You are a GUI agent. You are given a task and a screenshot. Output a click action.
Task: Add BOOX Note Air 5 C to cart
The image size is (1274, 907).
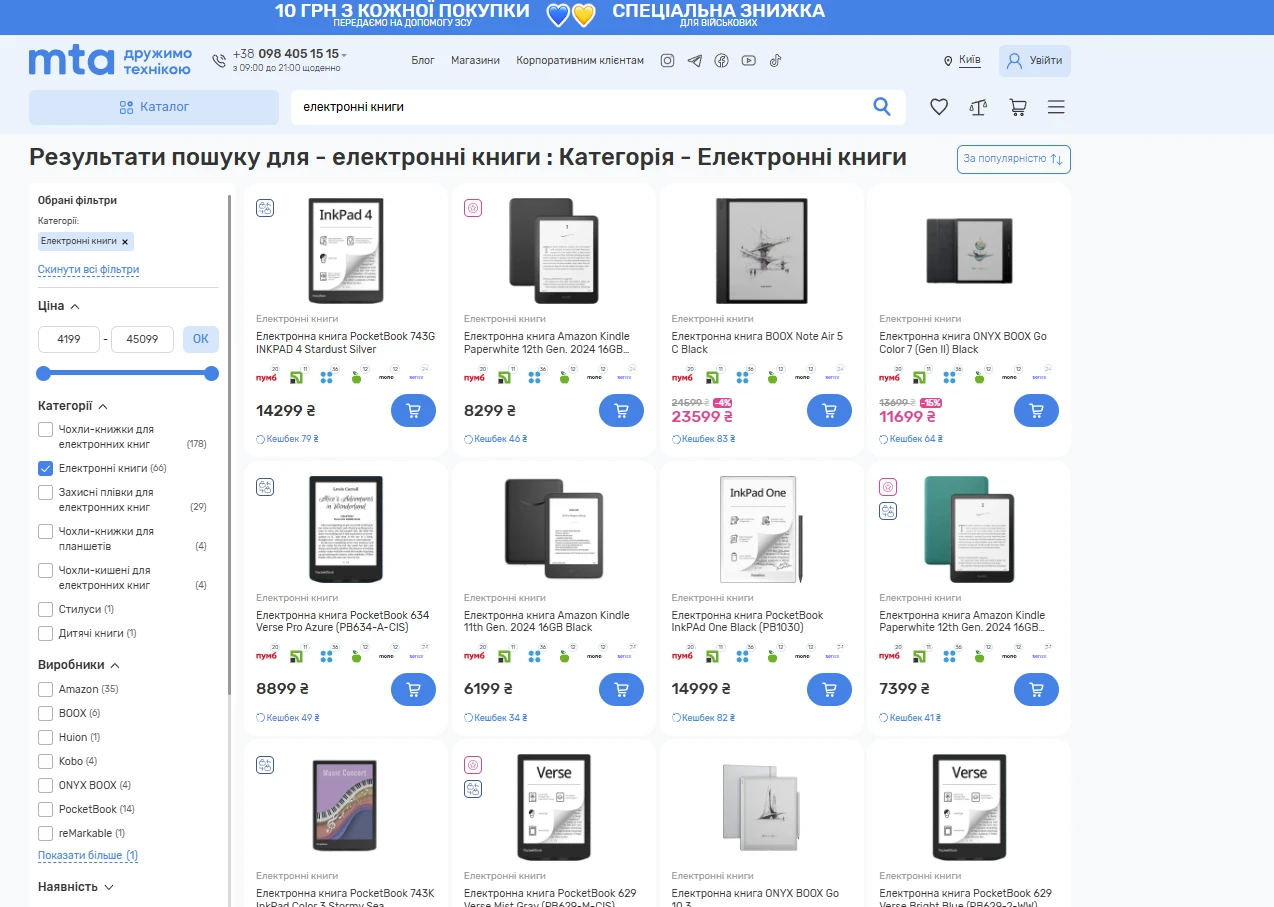pos(829,411)
